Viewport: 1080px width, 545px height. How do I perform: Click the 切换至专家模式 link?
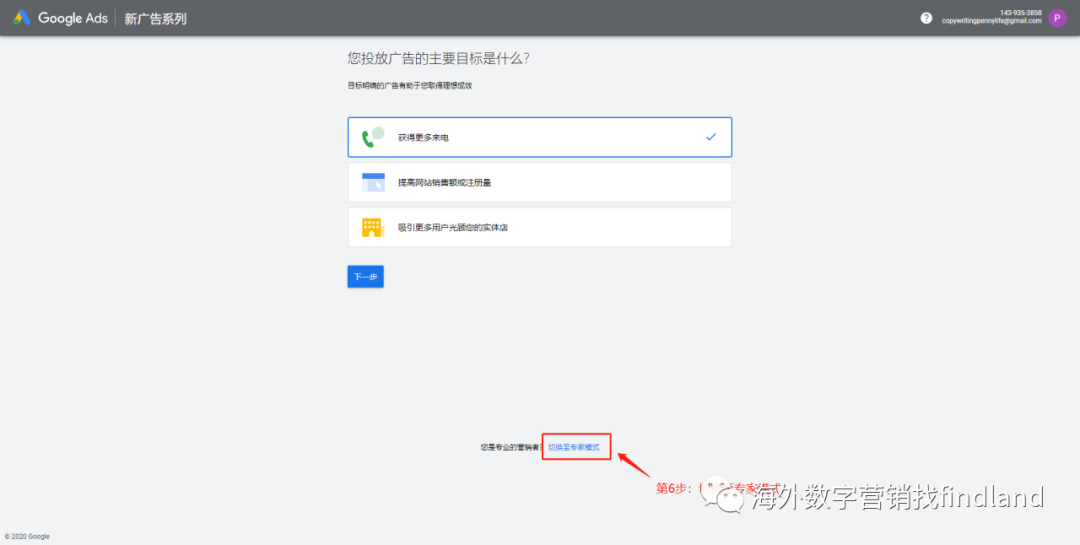tap(574, 447)
